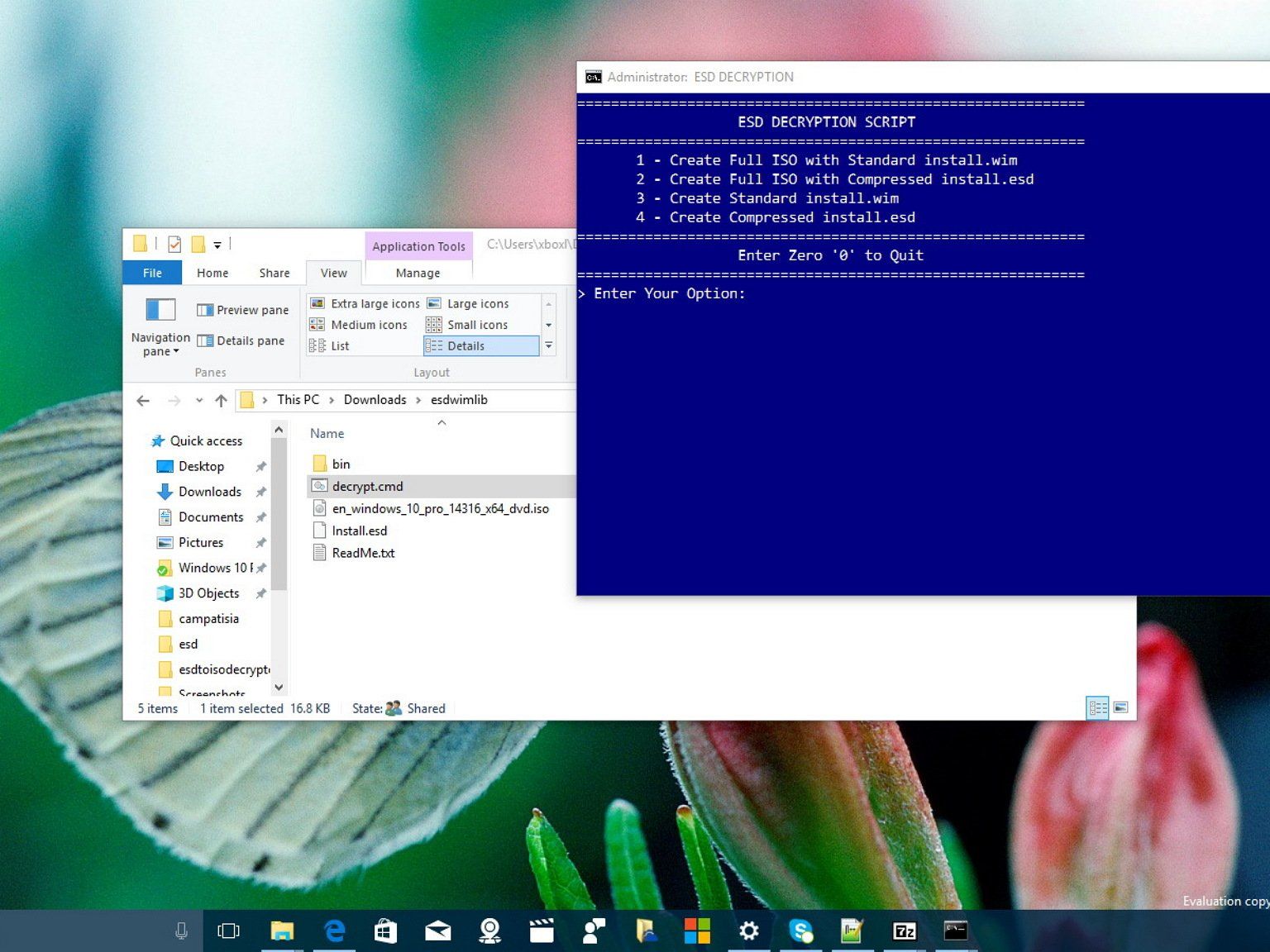Viewport: 1270px width, 952px height.
Task: Open the Downloads quick access folder
Action: click(209, 492)
